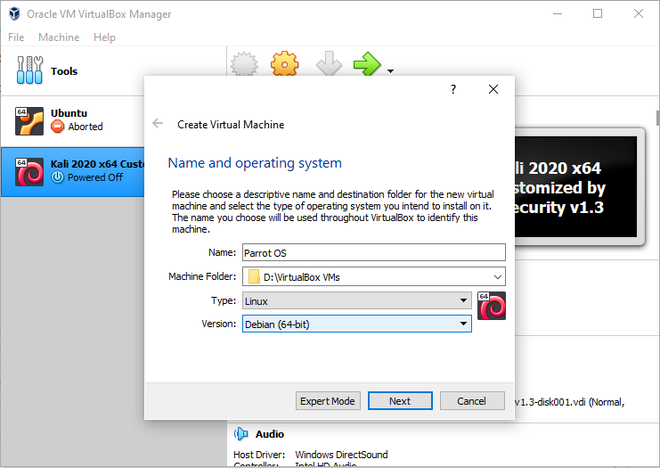
Task: Click the New machine gear icon in toolbar
Action: point(244,64)
